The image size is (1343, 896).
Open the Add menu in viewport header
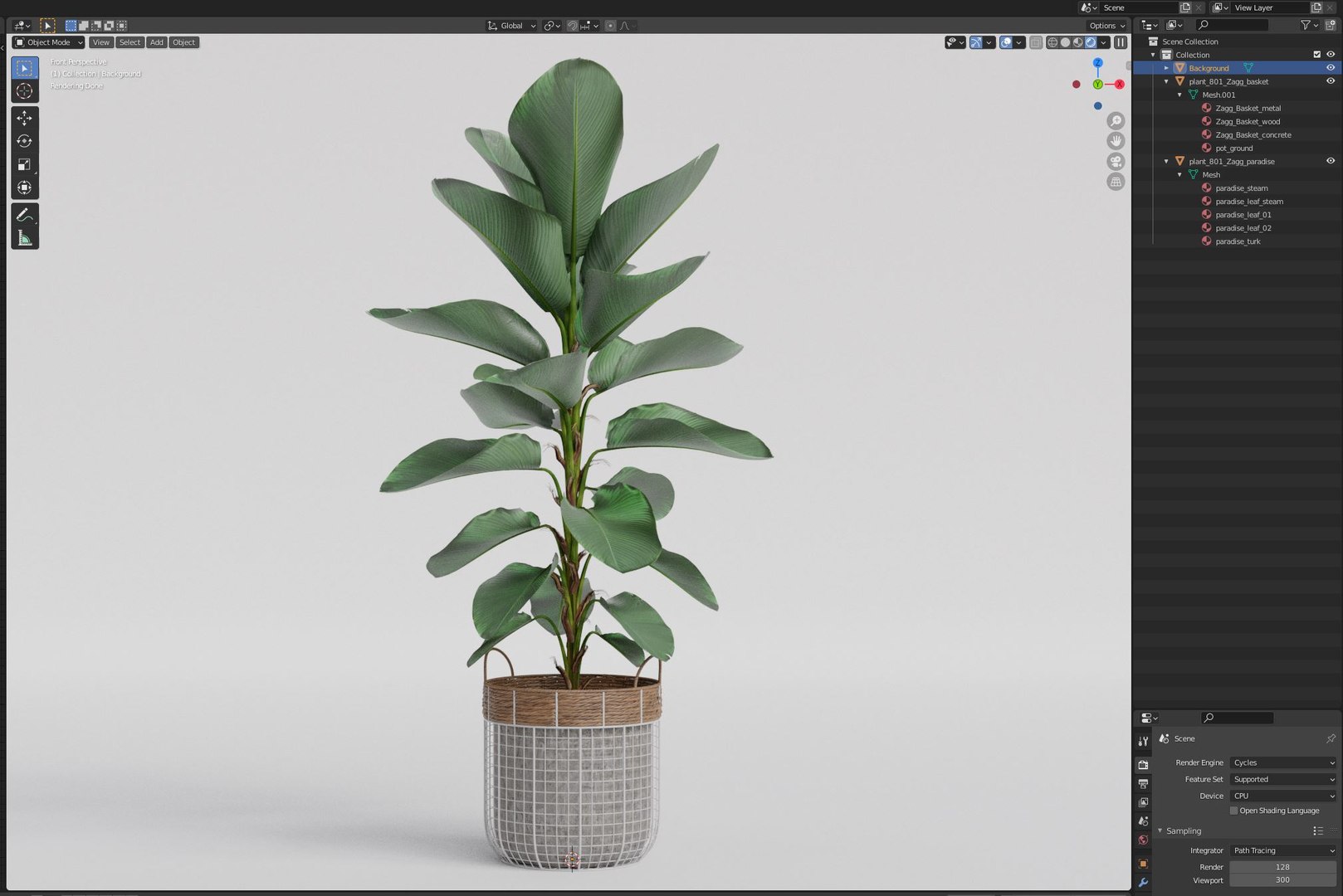(x=156, y=42)
